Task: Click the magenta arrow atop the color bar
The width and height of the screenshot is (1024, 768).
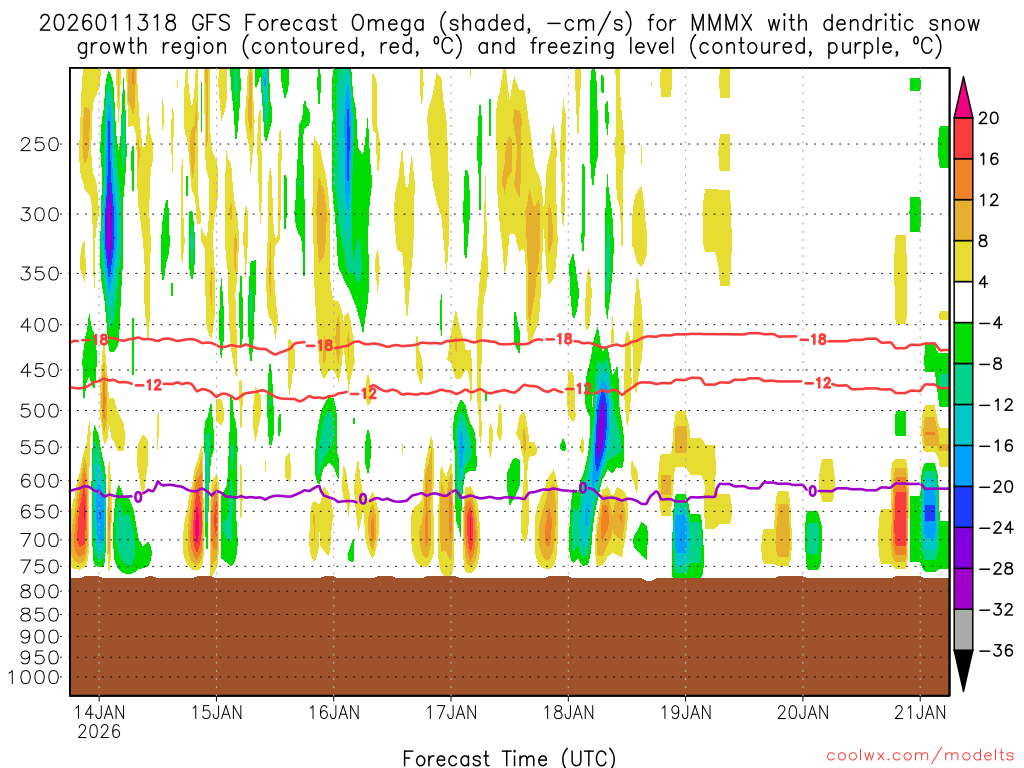Action: (964, 98)
